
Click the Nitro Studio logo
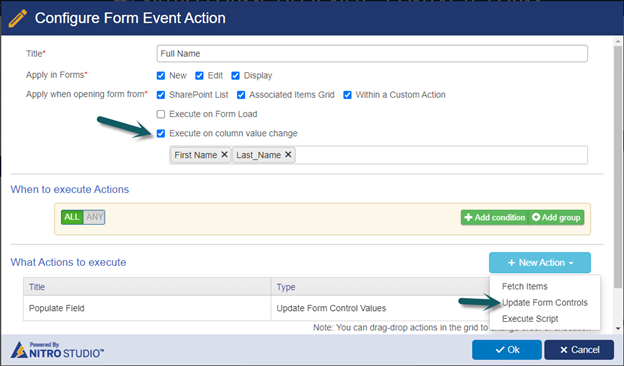[57, 350]
